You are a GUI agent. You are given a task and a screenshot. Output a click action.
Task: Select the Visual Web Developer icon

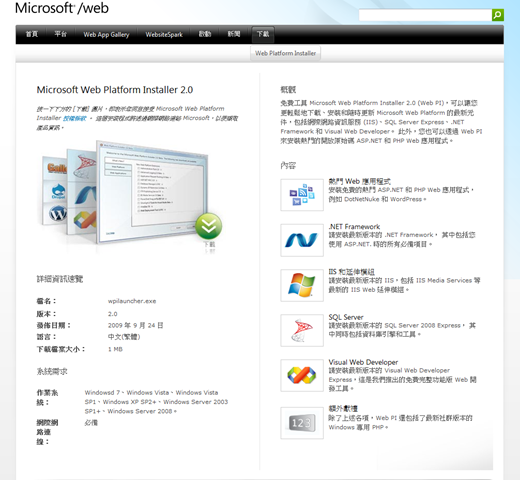click(x=302, y=375)
